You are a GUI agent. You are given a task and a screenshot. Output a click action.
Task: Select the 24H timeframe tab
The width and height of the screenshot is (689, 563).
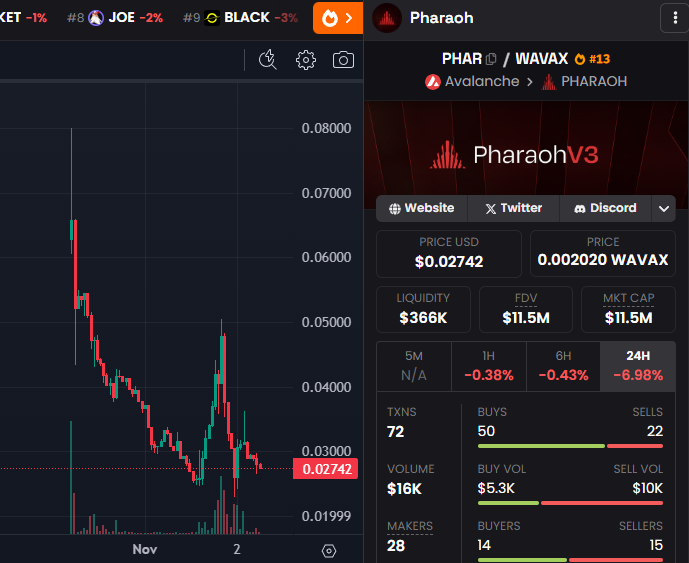pyautogui.click(x=638, y=366)
